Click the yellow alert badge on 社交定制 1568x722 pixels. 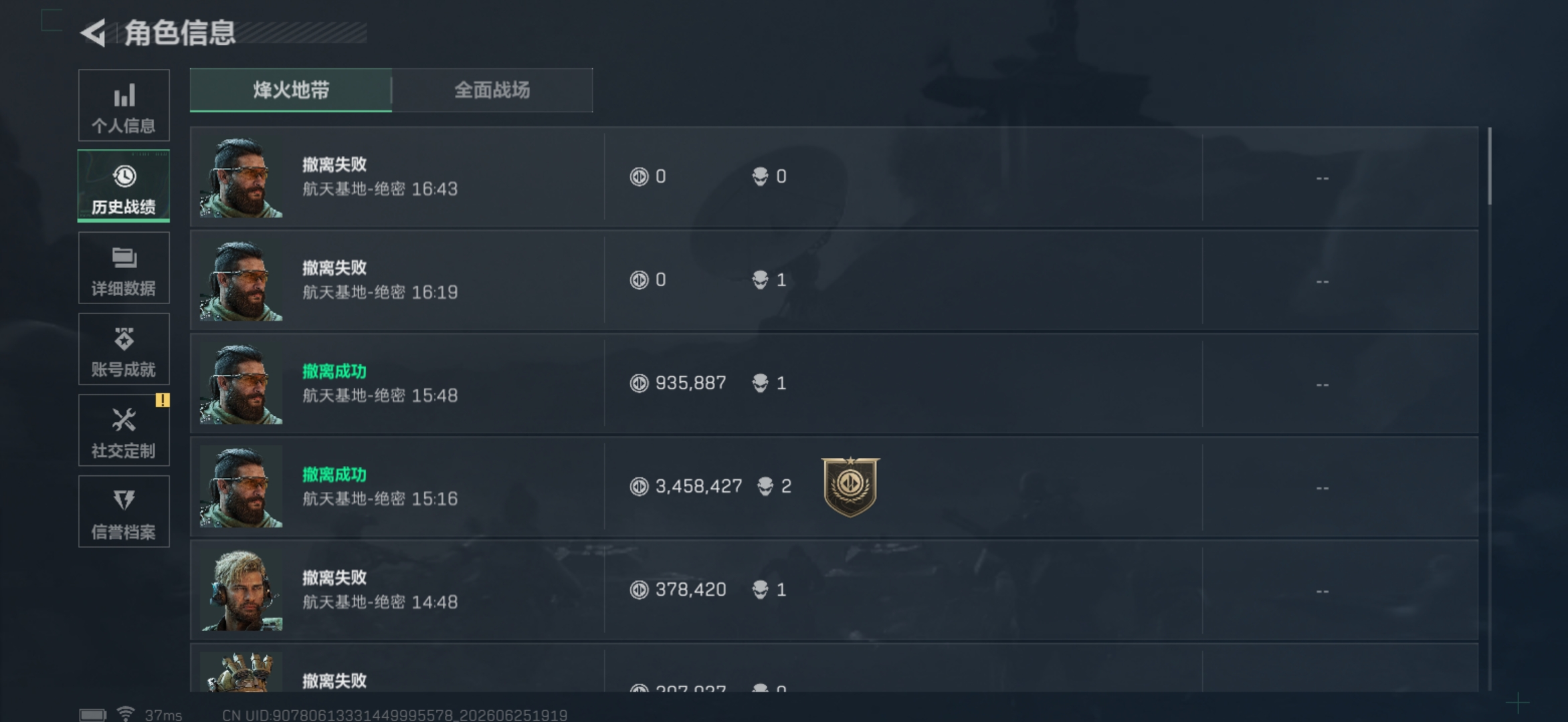point(163,400)
